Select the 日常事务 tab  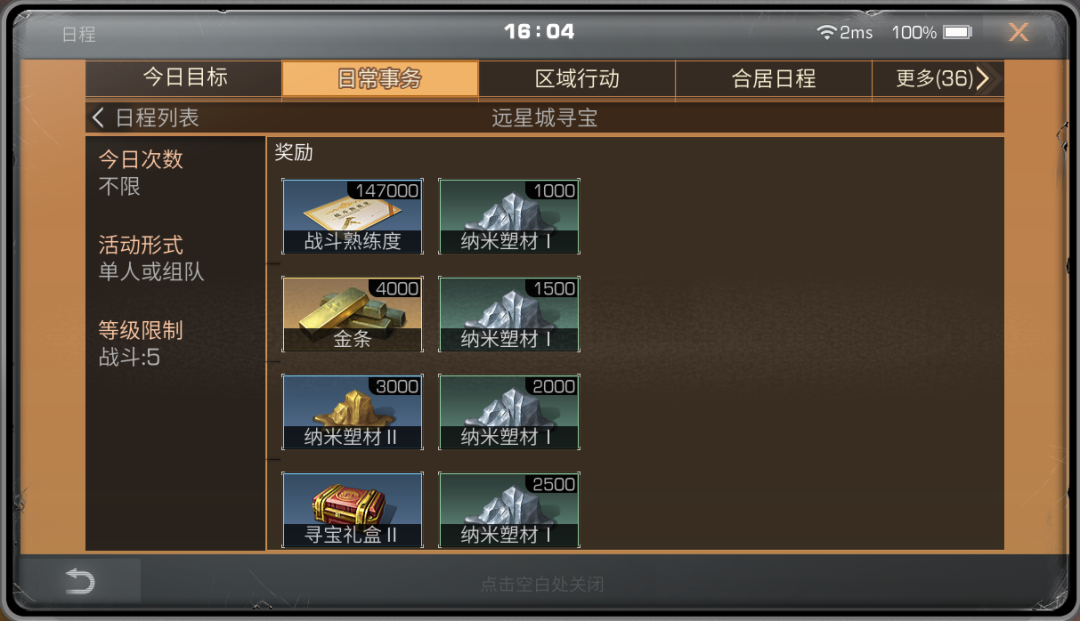click(x=380, y=79)
